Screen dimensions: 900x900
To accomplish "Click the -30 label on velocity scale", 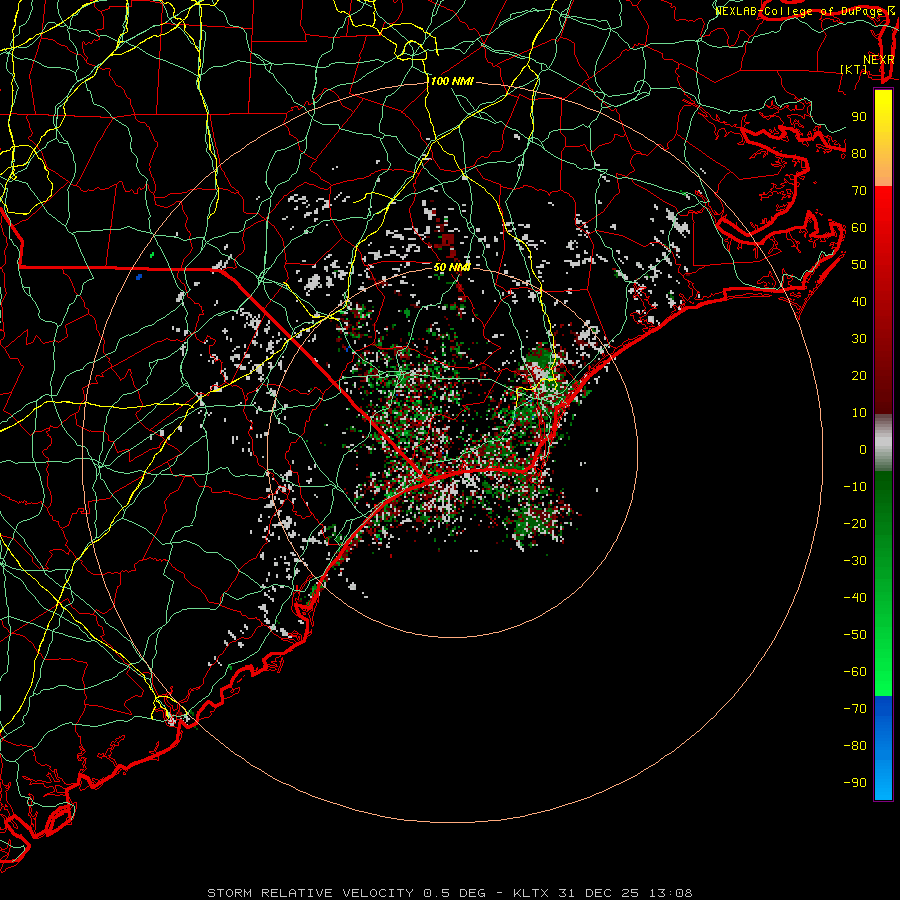I will coord(855,561).
